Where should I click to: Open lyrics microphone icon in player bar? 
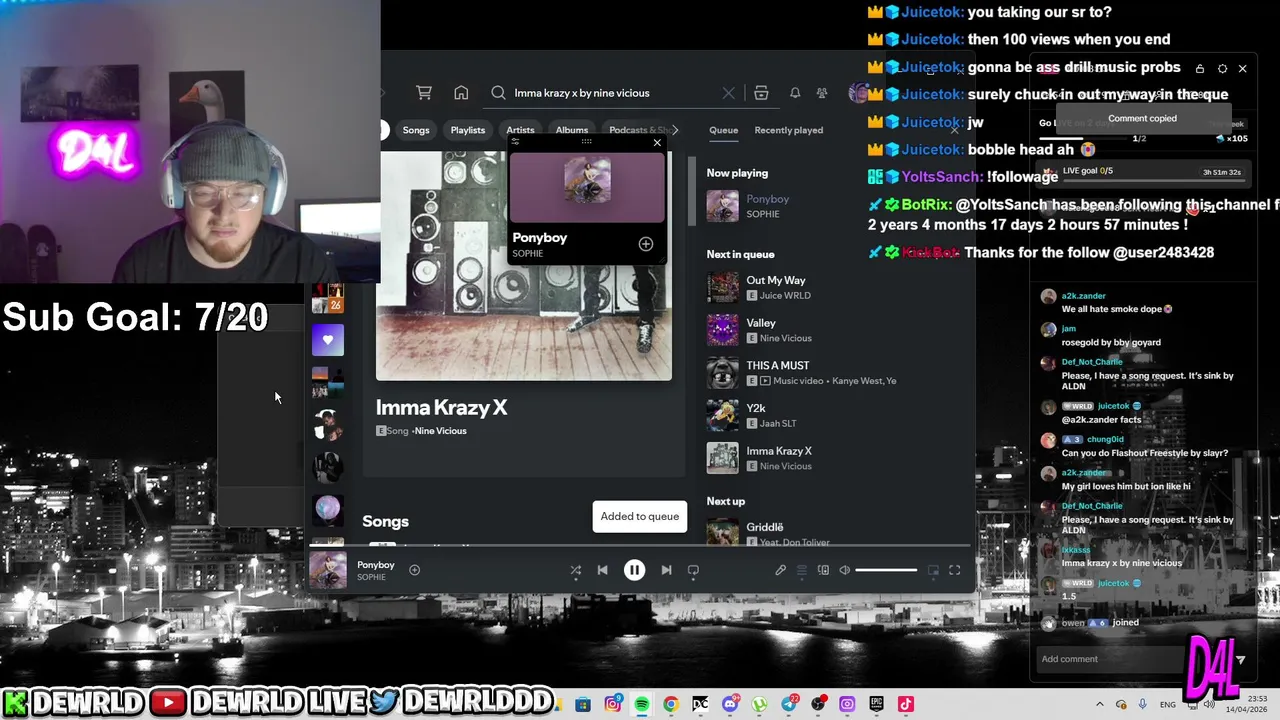780,570
